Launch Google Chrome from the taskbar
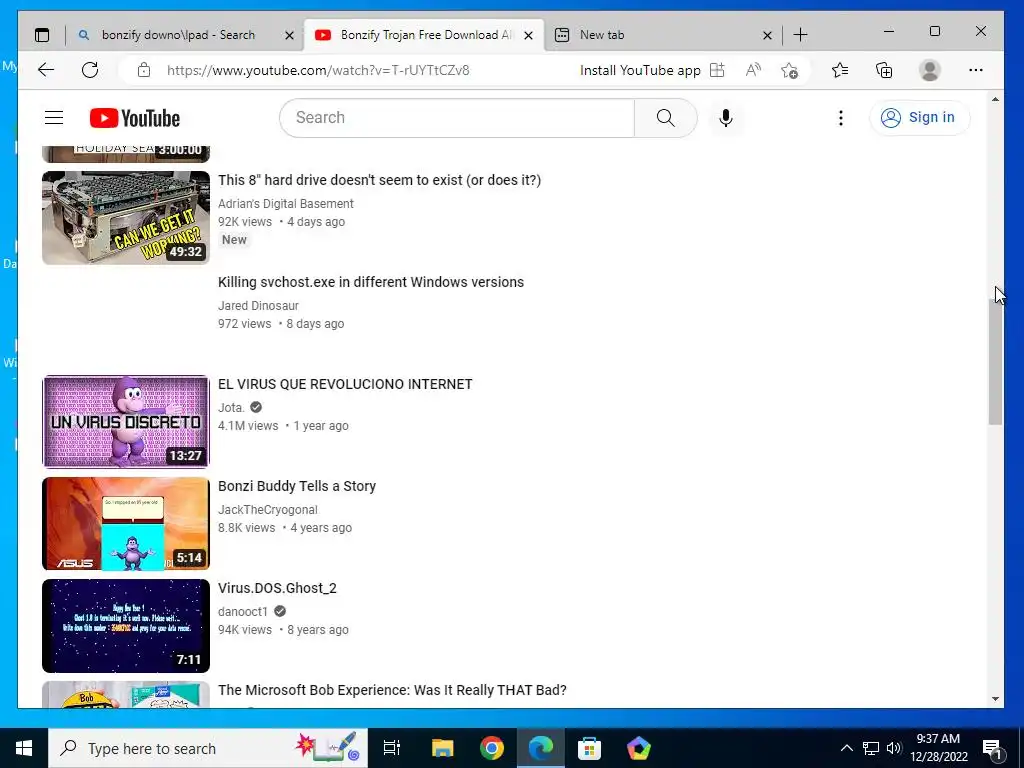 click(492, 748)
